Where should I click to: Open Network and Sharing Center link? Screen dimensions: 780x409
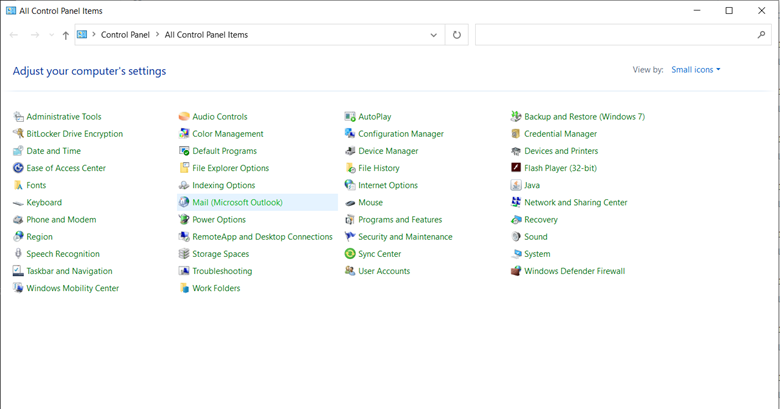coord(576,203)
